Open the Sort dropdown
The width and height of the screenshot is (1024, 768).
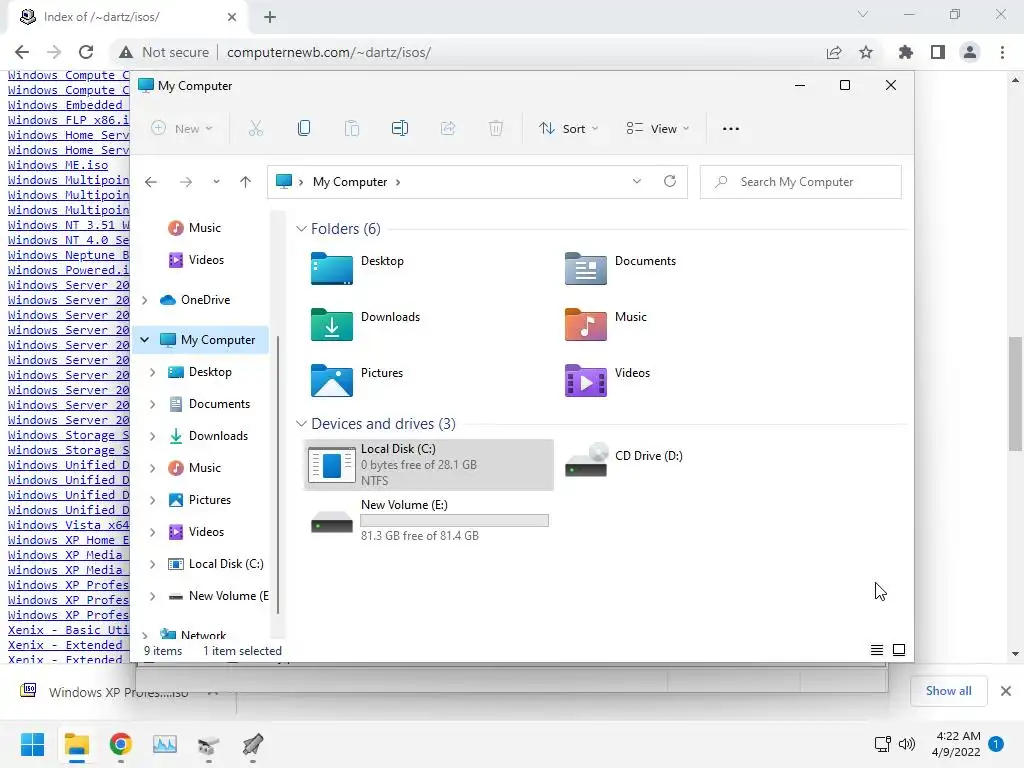[568, 129]
